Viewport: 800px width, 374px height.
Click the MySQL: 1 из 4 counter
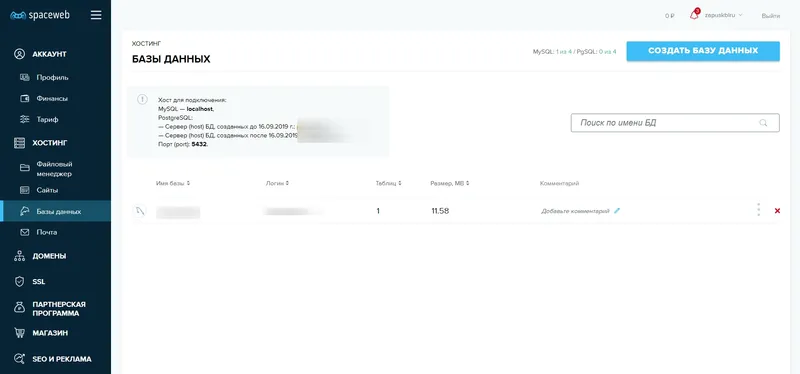pyautogui.click(x=552, y=52)
